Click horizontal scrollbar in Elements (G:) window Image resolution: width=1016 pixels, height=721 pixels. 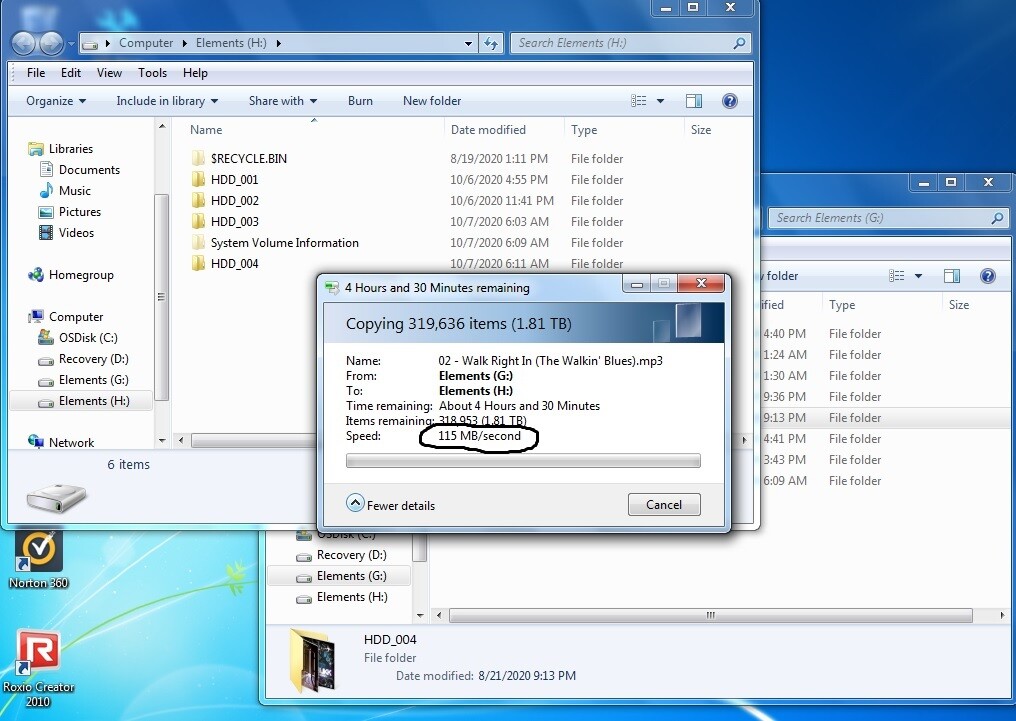click(710, 615)
